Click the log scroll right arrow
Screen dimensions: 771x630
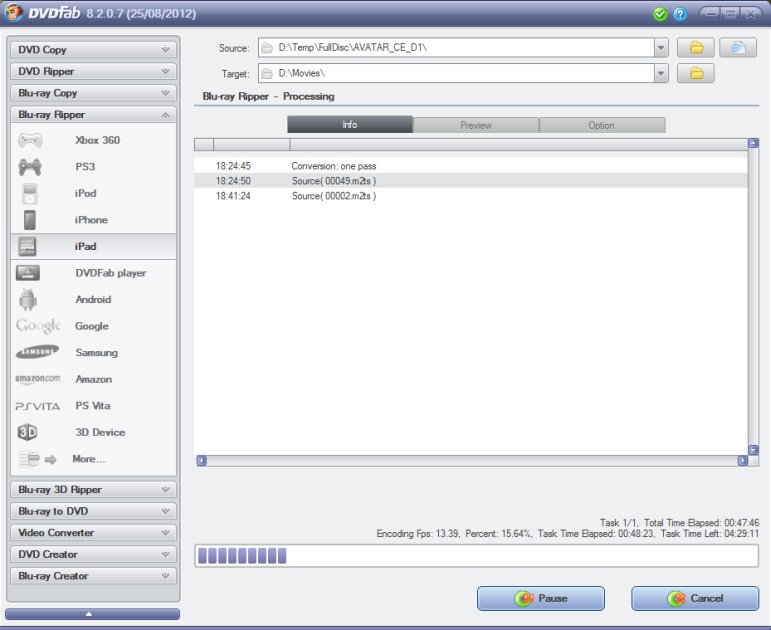click(742, 460)
